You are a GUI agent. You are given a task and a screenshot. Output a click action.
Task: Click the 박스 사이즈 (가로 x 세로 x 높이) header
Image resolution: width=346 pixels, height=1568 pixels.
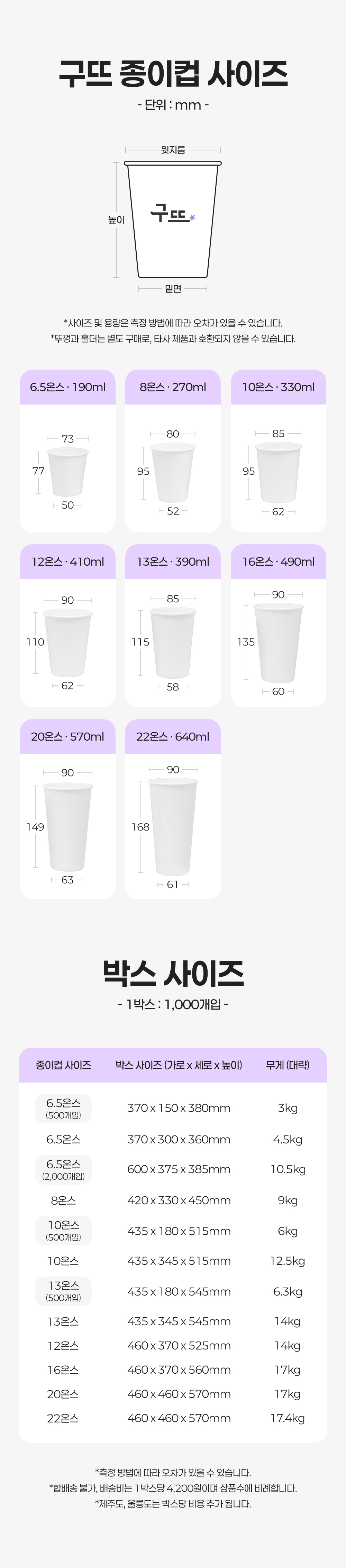[x=179, y=1065]
